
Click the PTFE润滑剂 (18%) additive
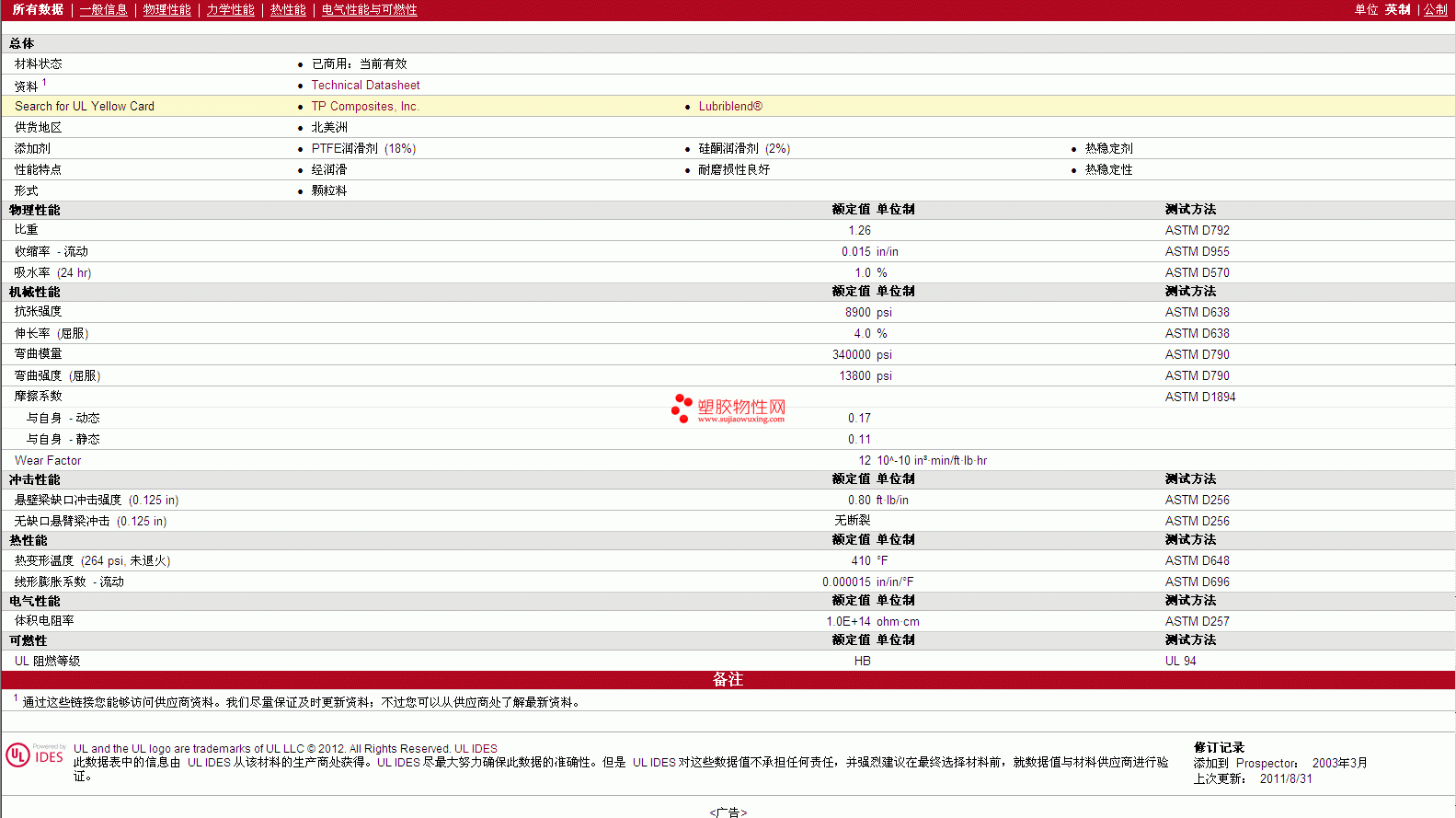tap(363, 149)
